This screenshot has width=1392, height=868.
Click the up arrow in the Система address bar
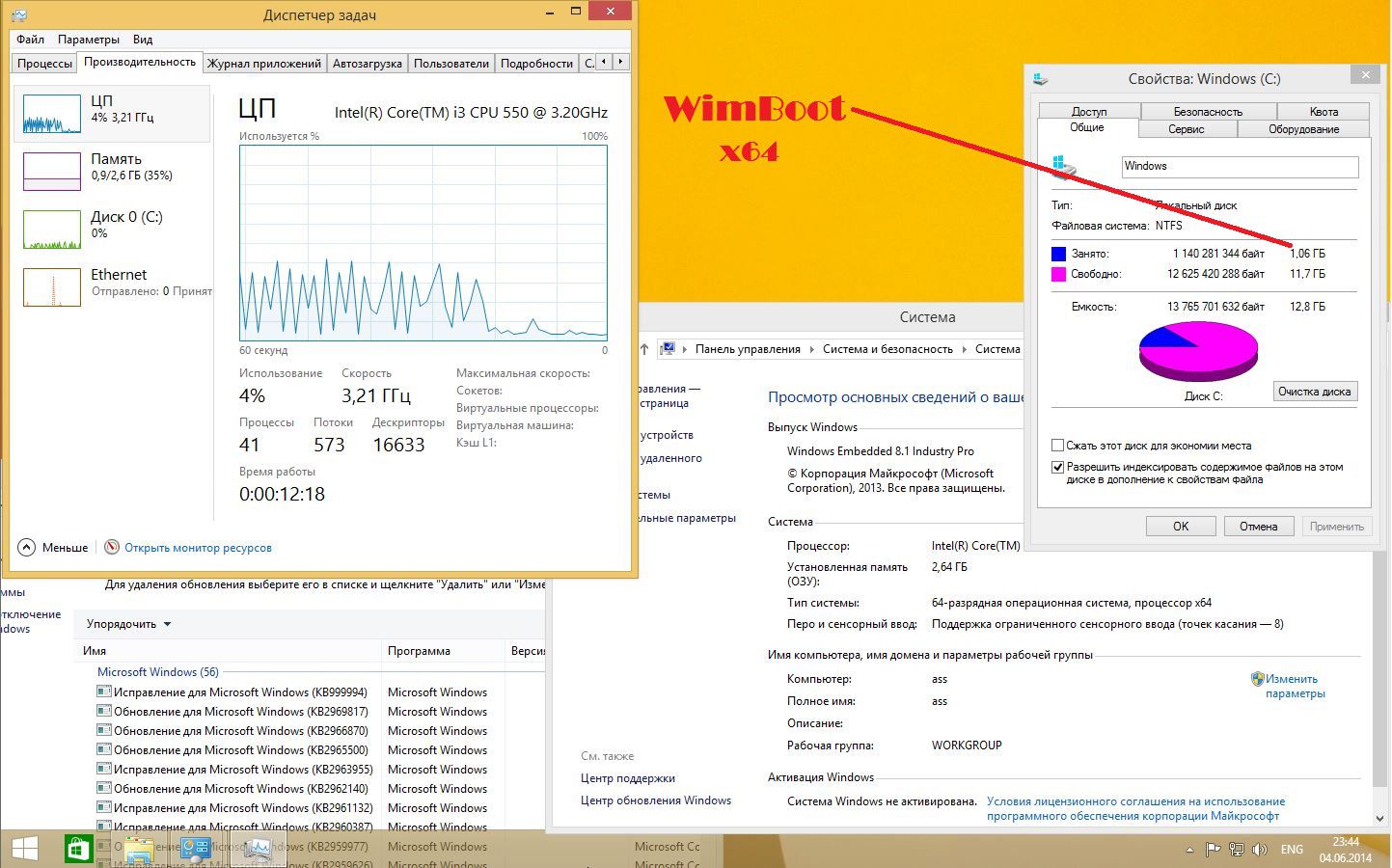click(x=644, y=349)
